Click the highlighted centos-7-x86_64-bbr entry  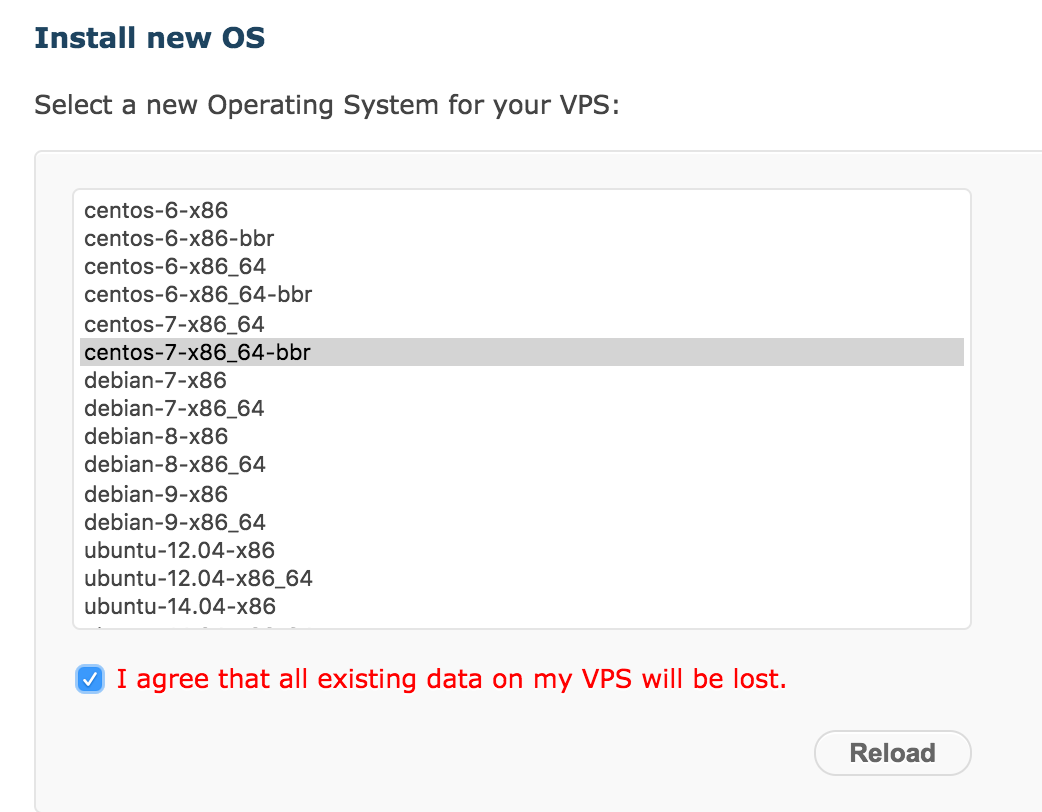pos(198,352)
